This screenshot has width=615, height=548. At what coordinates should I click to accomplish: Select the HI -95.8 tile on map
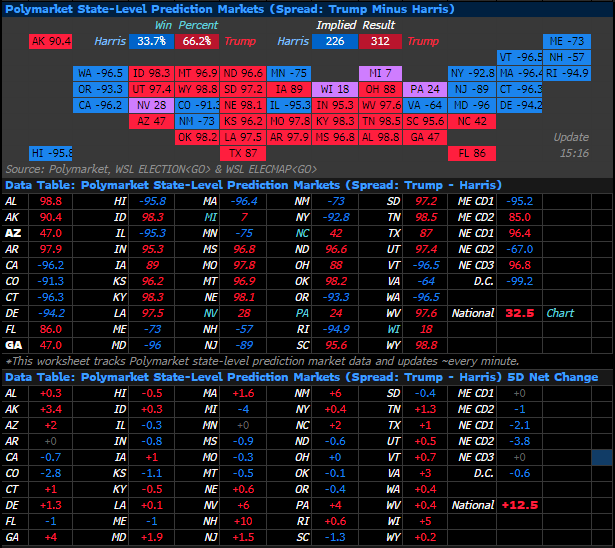[51, 153]
